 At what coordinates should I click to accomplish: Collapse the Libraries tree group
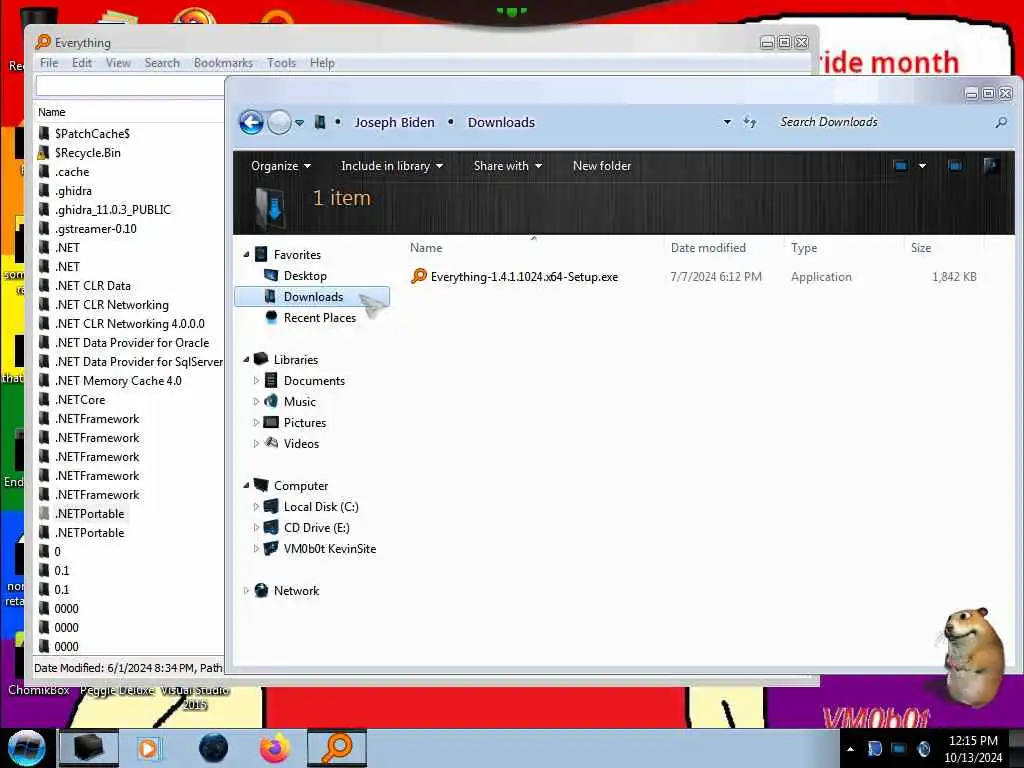(x=246, y=360)
